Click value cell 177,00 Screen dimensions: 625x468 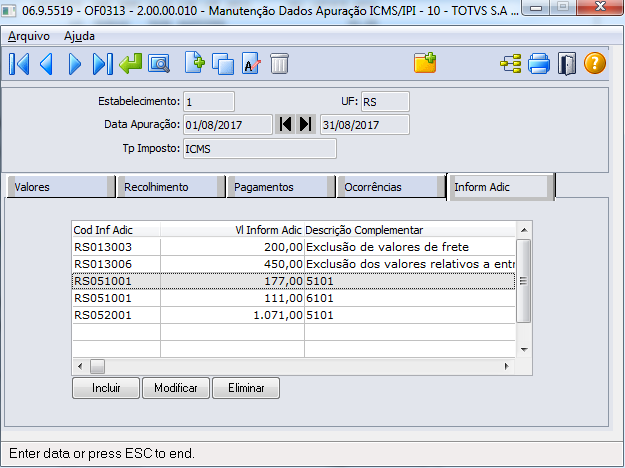[232, 281]
